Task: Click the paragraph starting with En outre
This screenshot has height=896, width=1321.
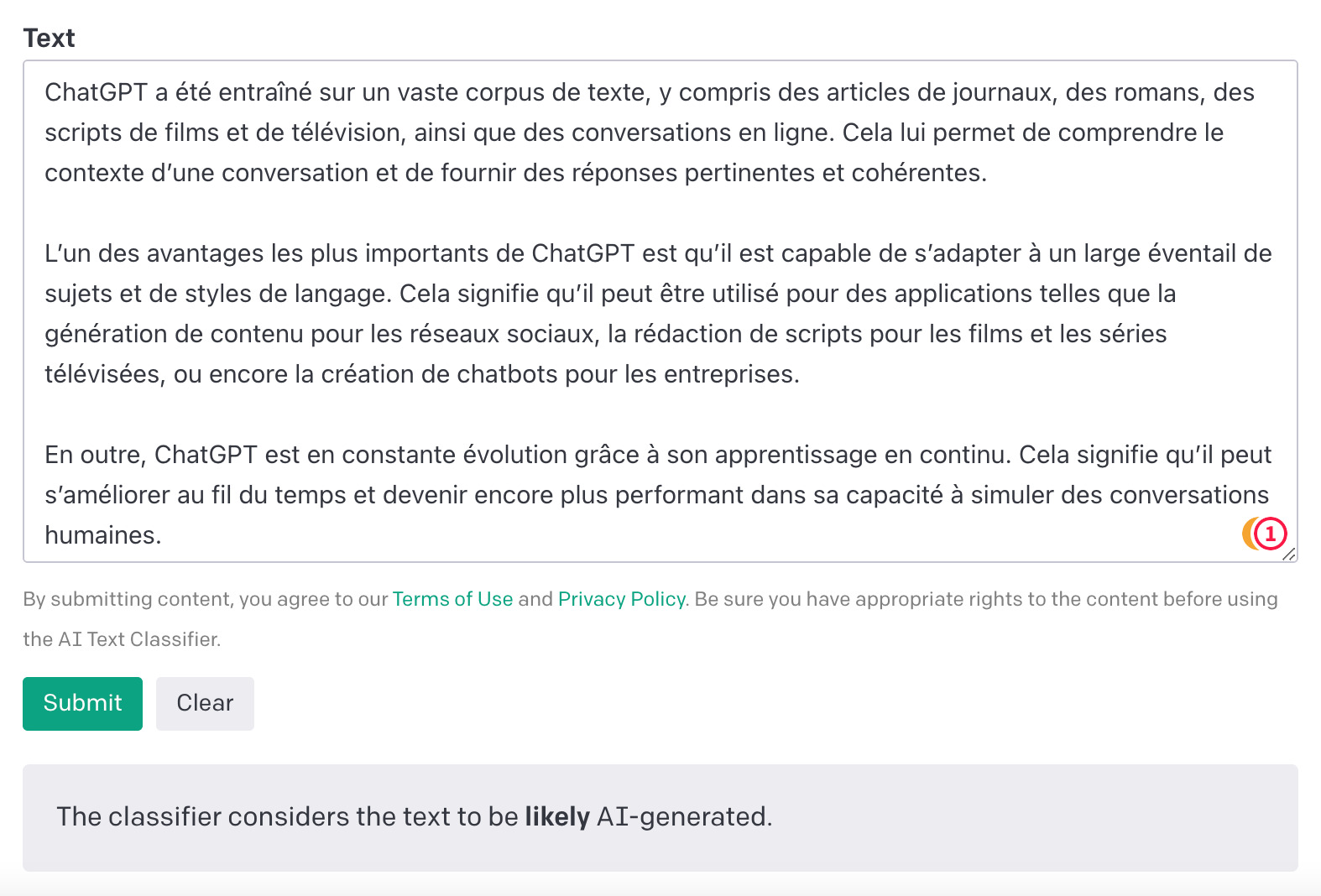Action: [x=659, y=495]
